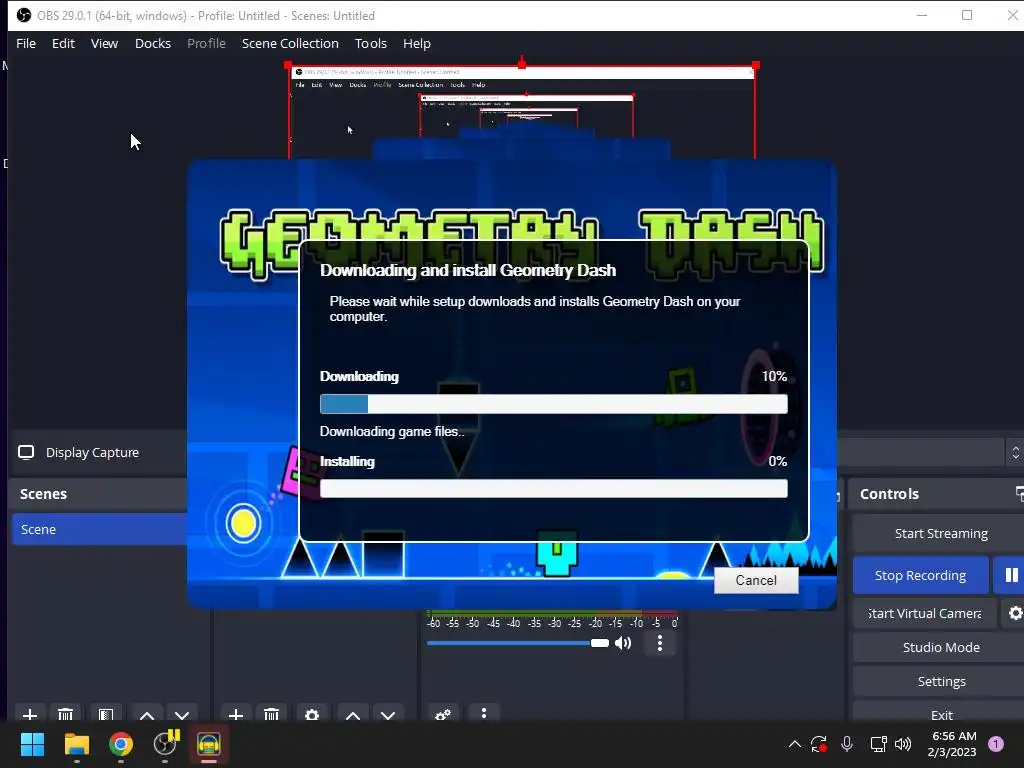The height and width of the screenshot is (768, 1024).
Task: Move scene up with arrow icon
Action: (x=147, y=715)
